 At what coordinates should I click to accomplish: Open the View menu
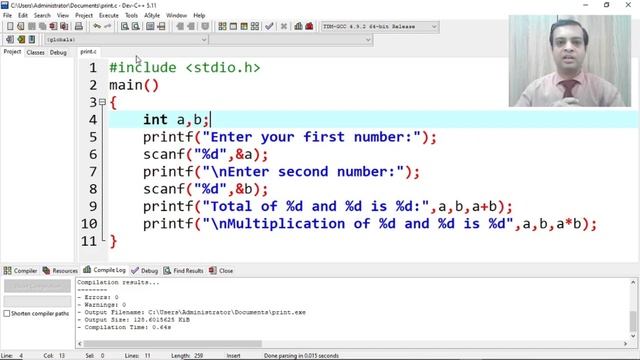click(62, 16)
